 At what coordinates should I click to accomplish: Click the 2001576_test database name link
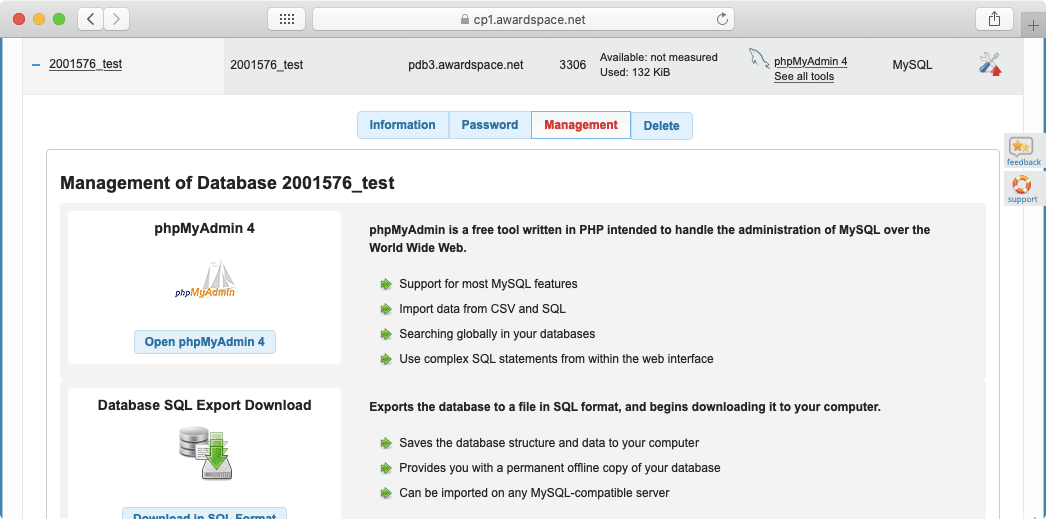tap(85, 64)
